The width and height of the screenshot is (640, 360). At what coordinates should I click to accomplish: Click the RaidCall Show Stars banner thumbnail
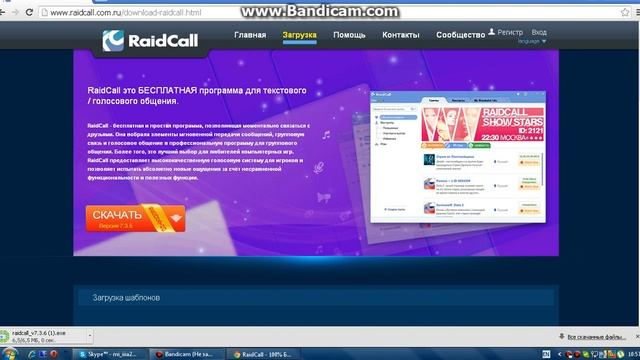[482, 124]
